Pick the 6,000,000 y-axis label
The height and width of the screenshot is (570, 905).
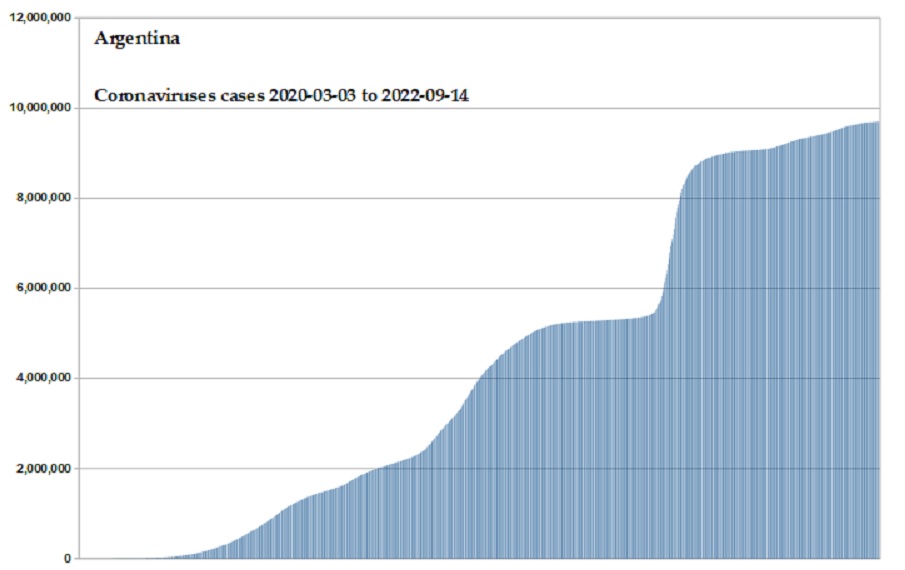(42, 288)
